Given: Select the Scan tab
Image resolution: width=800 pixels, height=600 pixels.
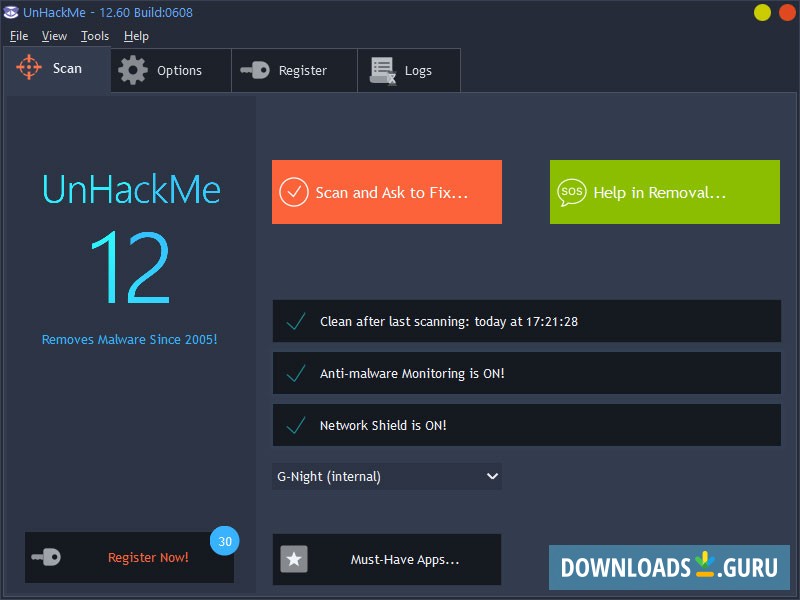Looking at the screenshot, I should 57,69.
